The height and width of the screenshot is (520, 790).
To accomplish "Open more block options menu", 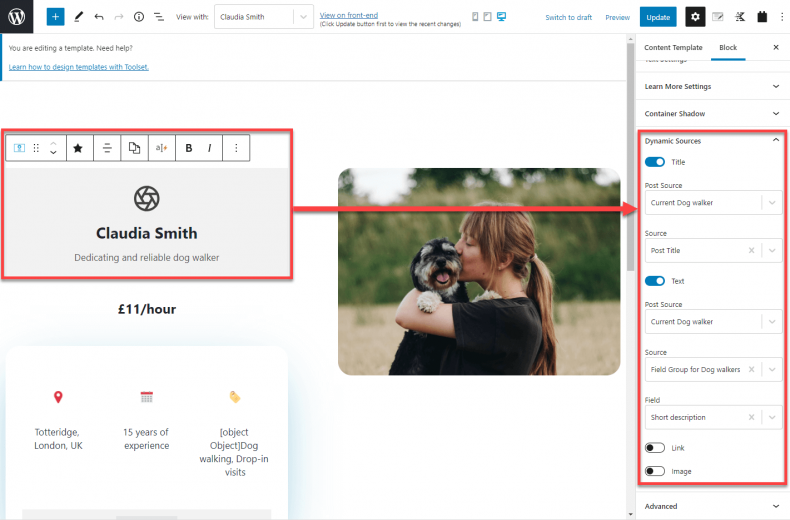I will (236, 148).
